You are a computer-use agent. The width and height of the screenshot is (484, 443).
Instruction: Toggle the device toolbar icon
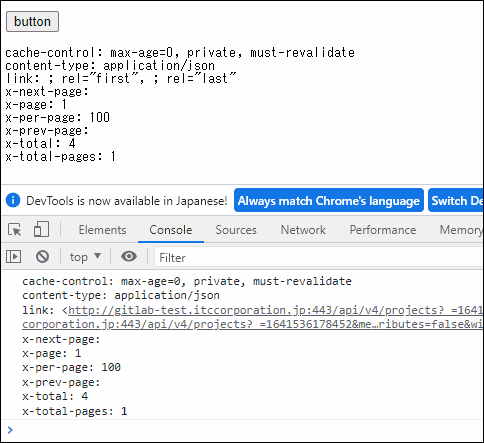pyautogui.click(x=41, y=230)
